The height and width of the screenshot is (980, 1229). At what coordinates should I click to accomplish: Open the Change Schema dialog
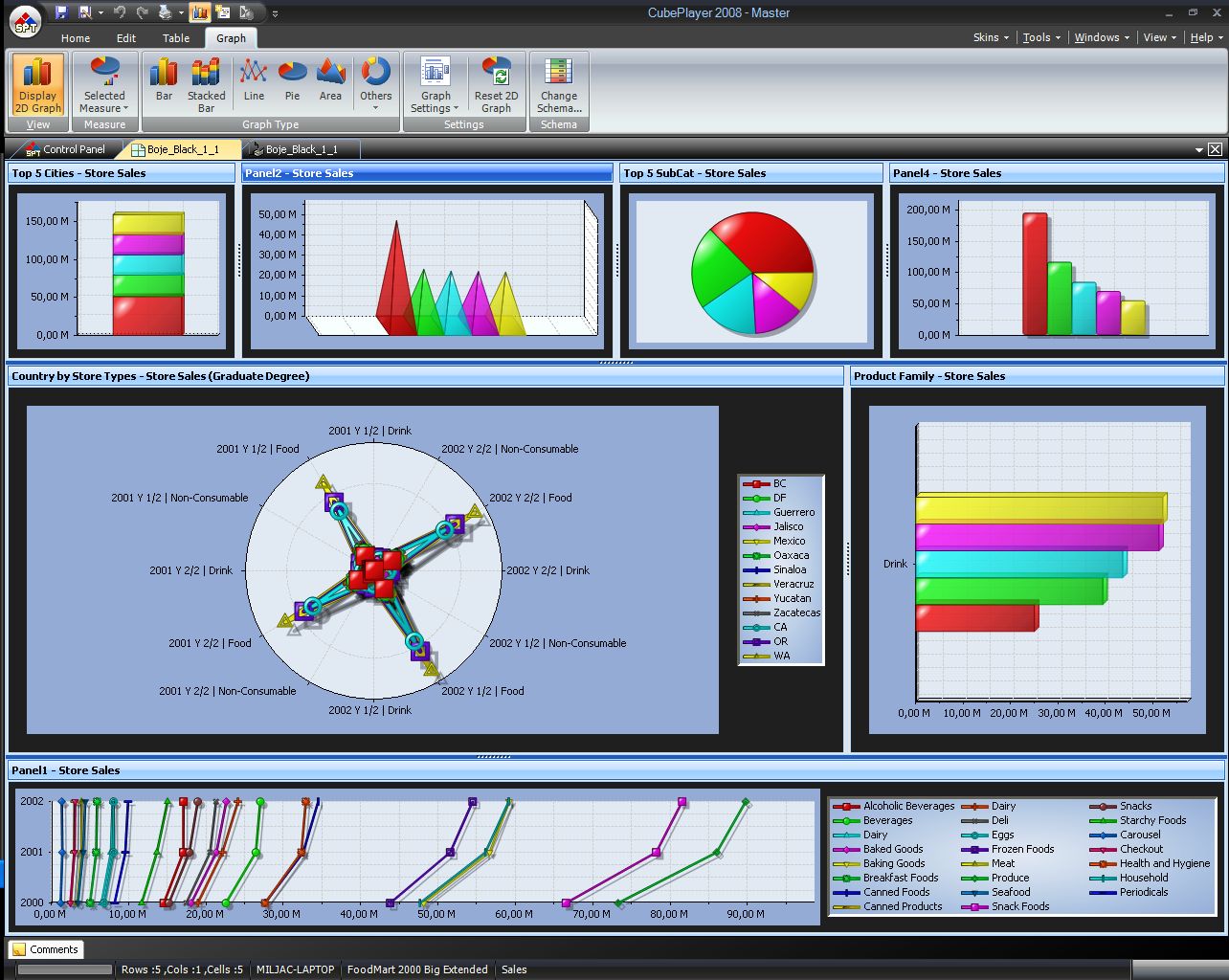tap(559, 85)
